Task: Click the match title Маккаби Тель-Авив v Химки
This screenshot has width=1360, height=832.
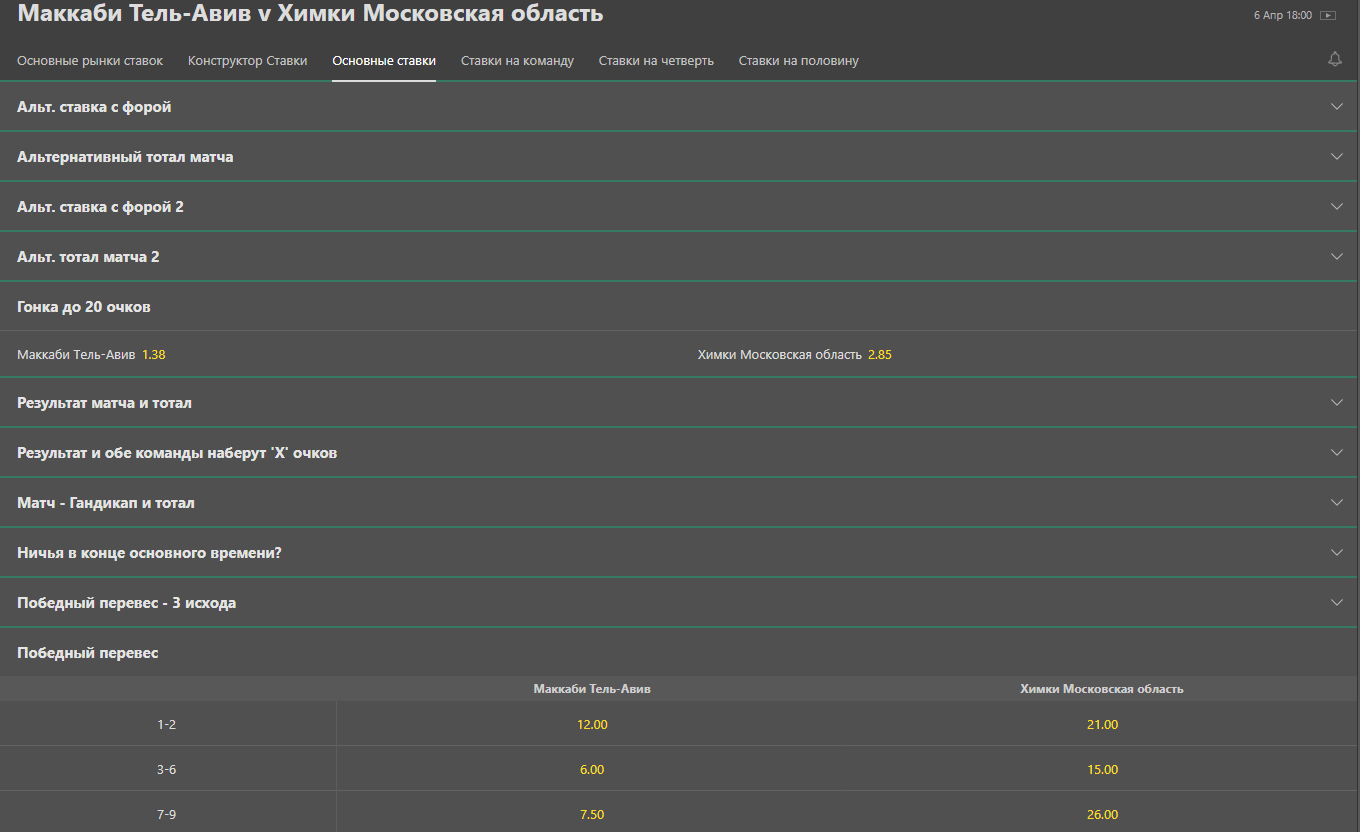Action: [x=310, y=14]
